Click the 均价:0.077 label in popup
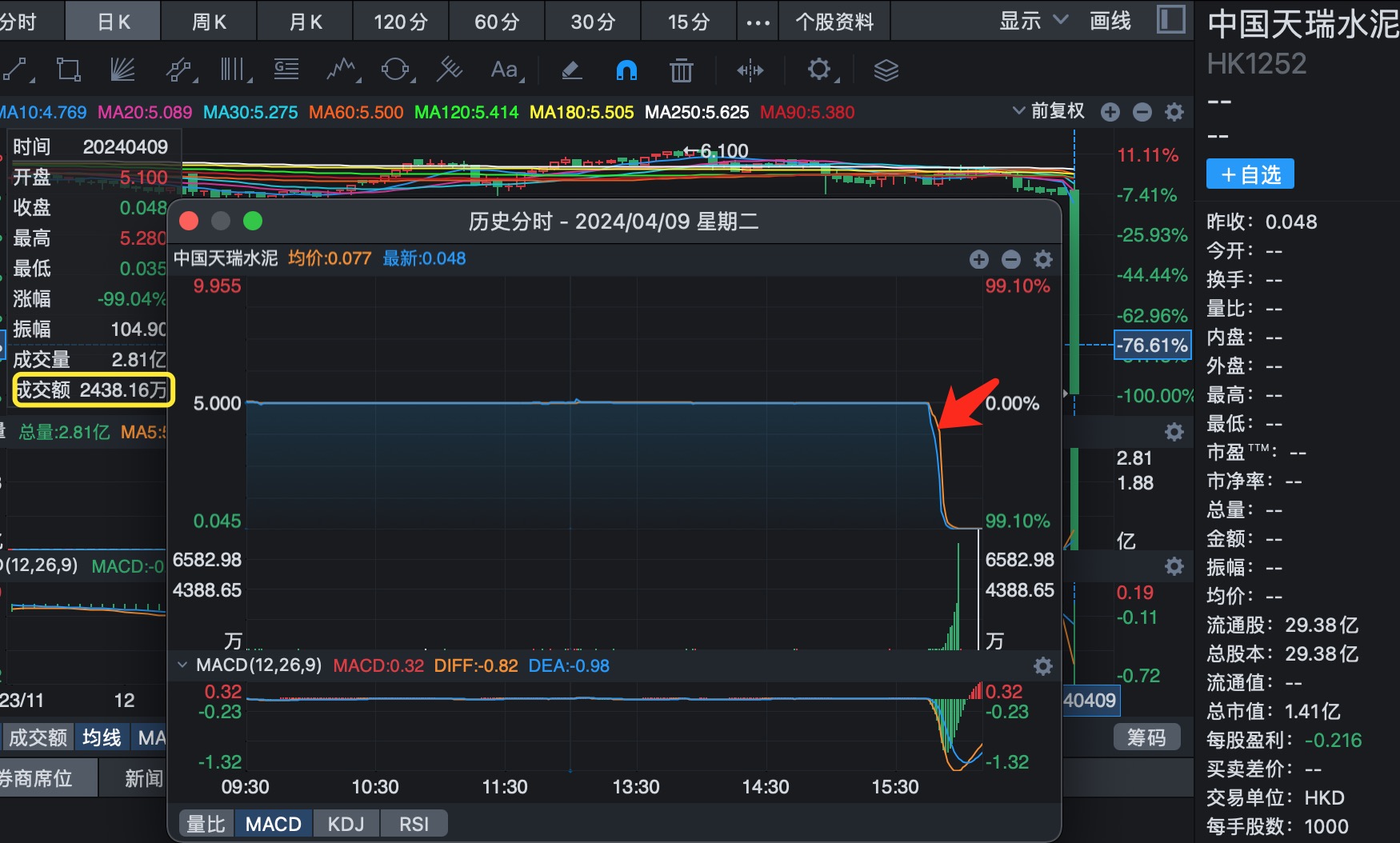This screenshot has height=843, width=1400. pos(330,258)
